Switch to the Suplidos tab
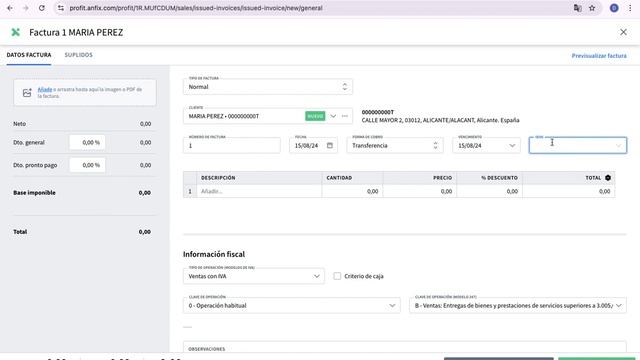This screenshot has height=360, width=640. 78,55
